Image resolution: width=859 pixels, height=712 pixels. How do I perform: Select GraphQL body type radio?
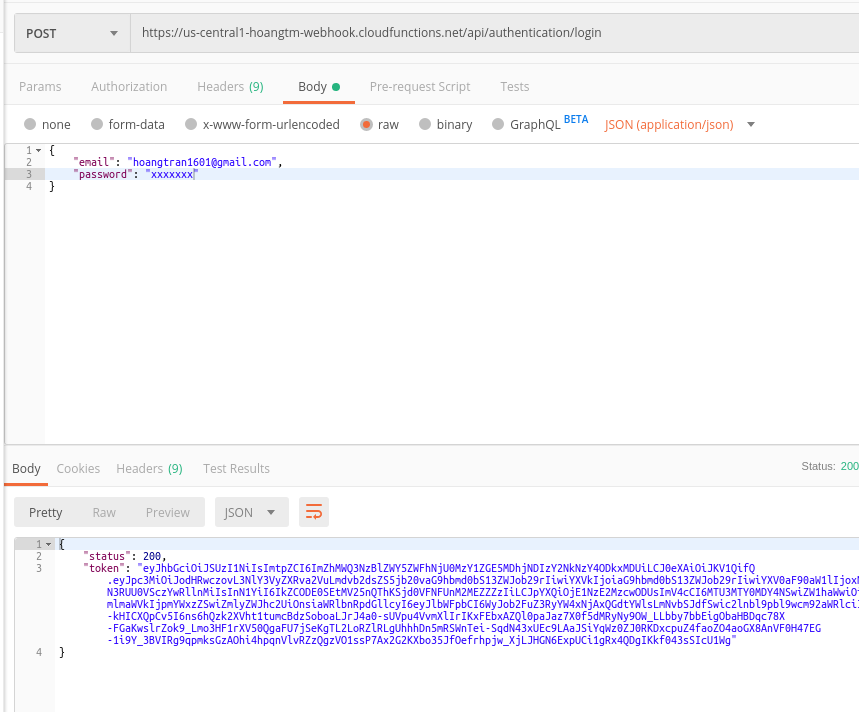[x=497, y=125]
